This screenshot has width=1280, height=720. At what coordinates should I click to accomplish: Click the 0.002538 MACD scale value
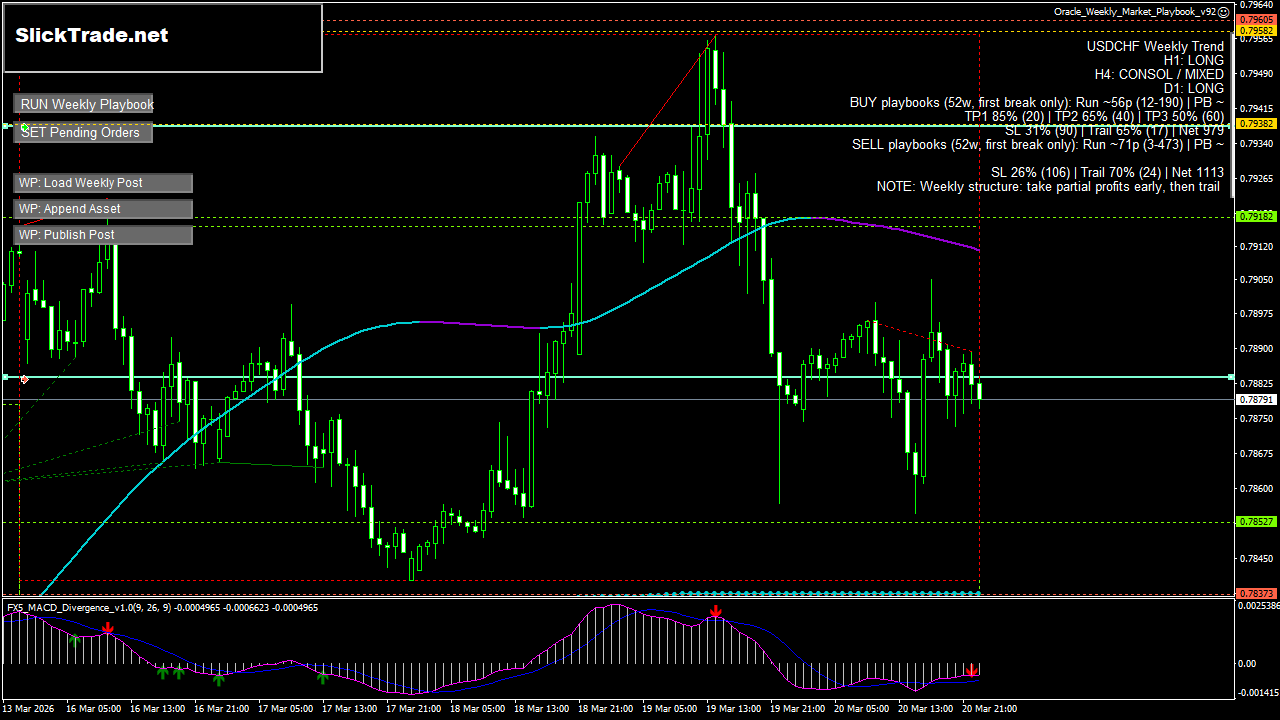1259,606
